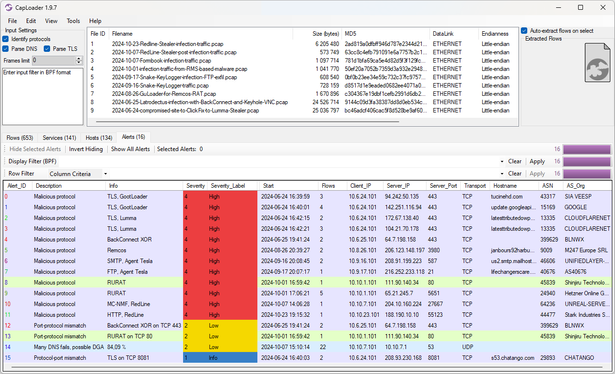Select file 2024-08-26-GuLoader-for-Remcos-RAT.pcap
Viewport: 615px width, 374px height.
pyautogui.click(x=164, y=94)
